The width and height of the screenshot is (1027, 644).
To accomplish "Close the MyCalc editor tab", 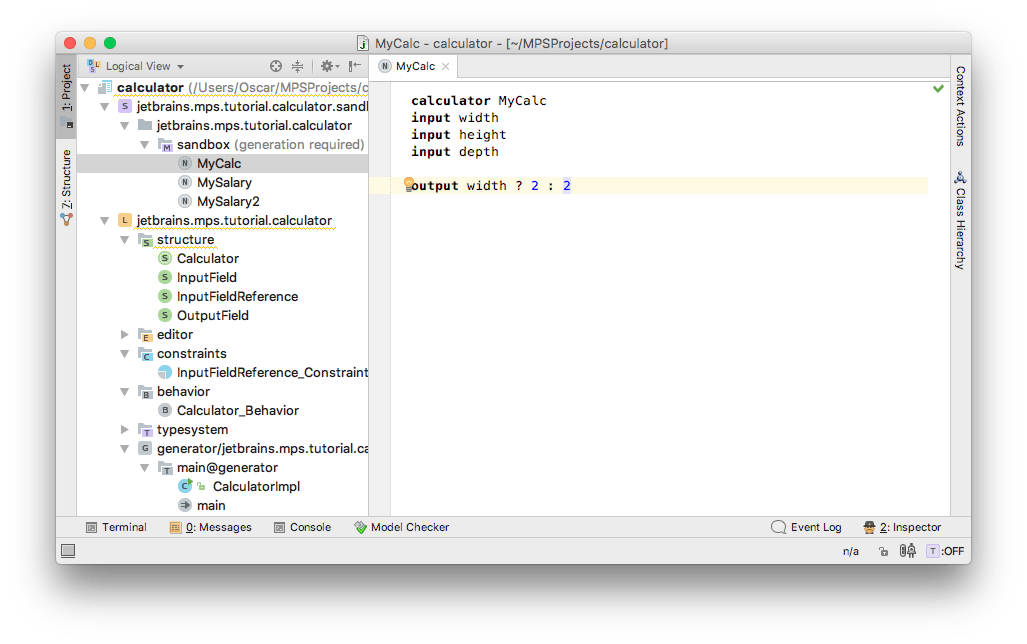I will click(446, 67).
